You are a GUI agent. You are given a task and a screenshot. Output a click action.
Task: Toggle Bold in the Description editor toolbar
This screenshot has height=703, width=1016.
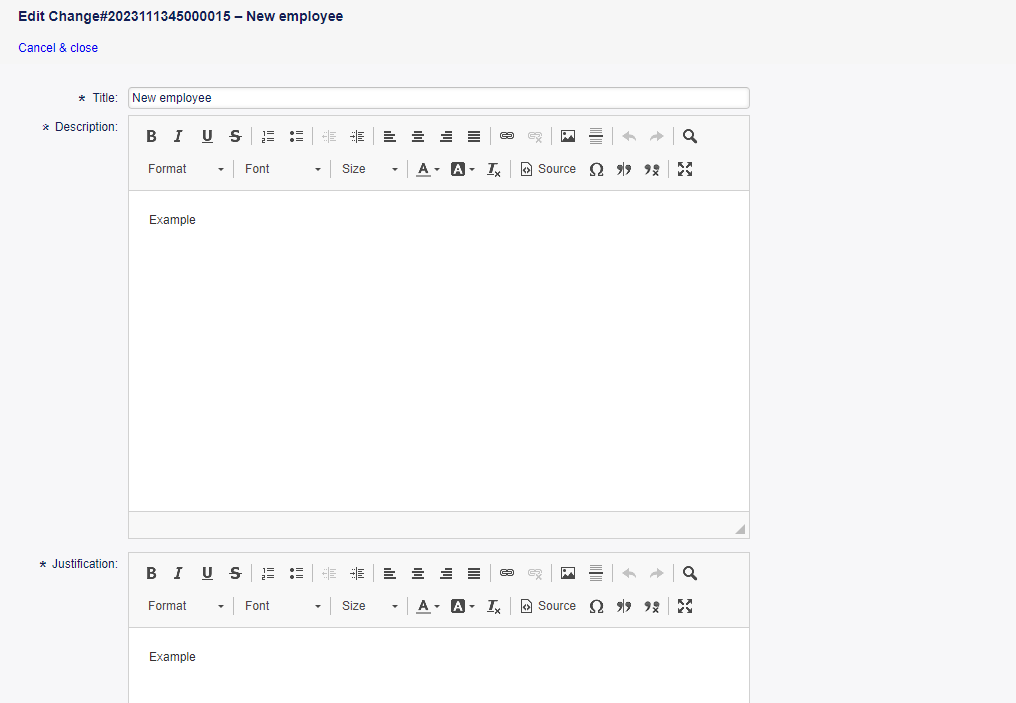click(x=151, y=137)
